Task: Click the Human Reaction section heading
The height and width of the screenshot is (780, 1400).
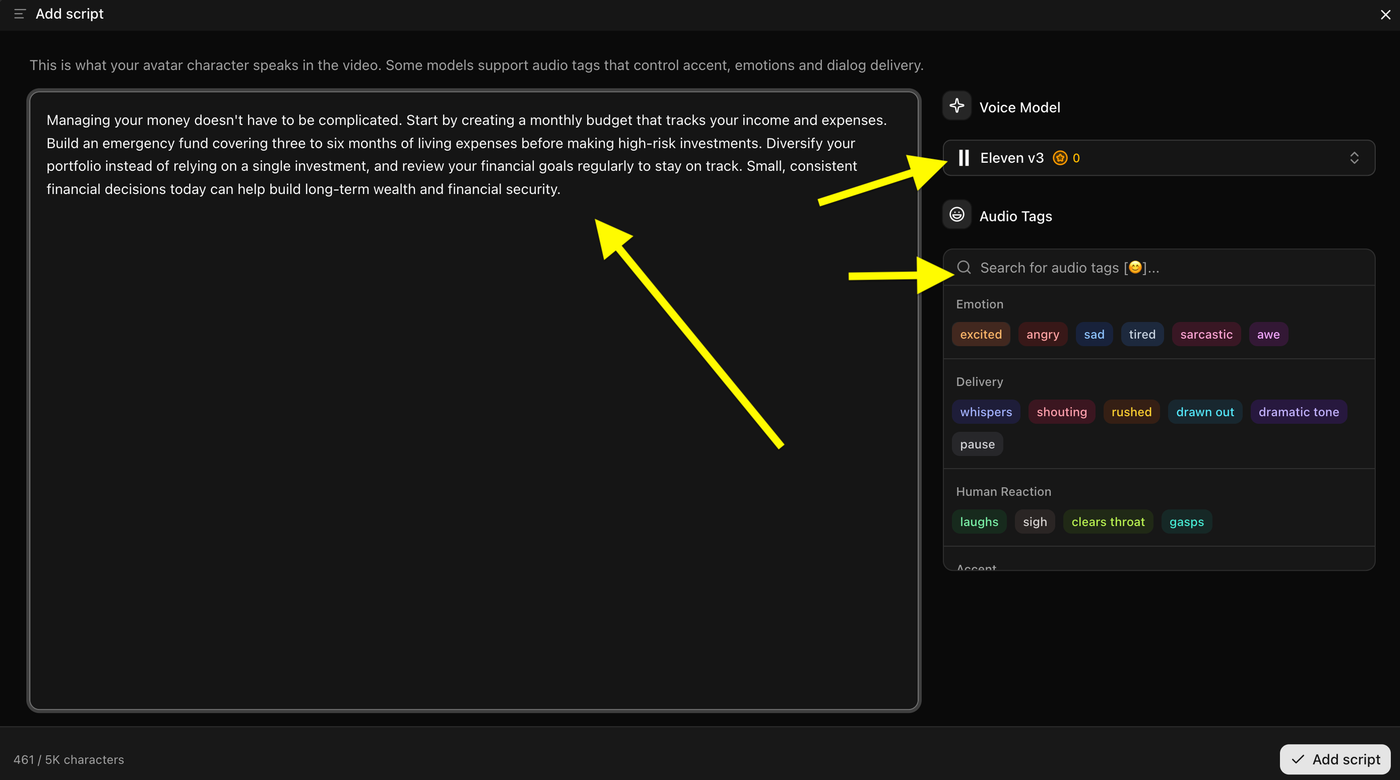Action: coord(1004,492)
